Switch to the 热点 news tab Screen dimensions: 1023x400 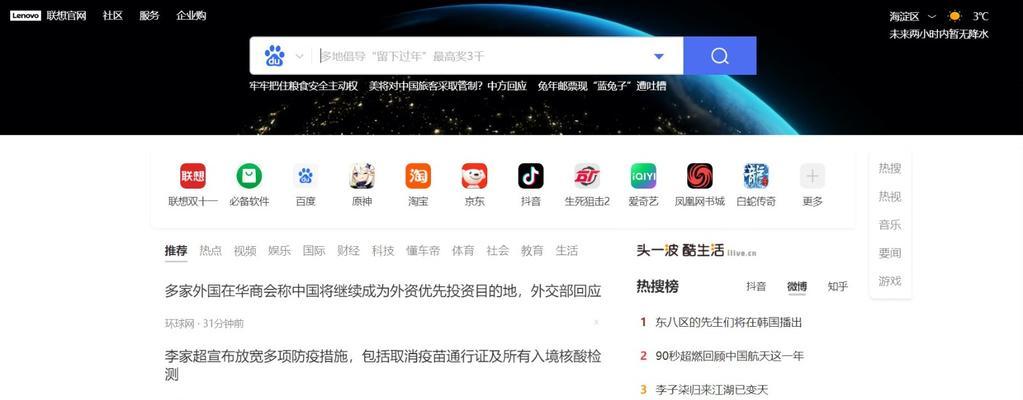211,251
